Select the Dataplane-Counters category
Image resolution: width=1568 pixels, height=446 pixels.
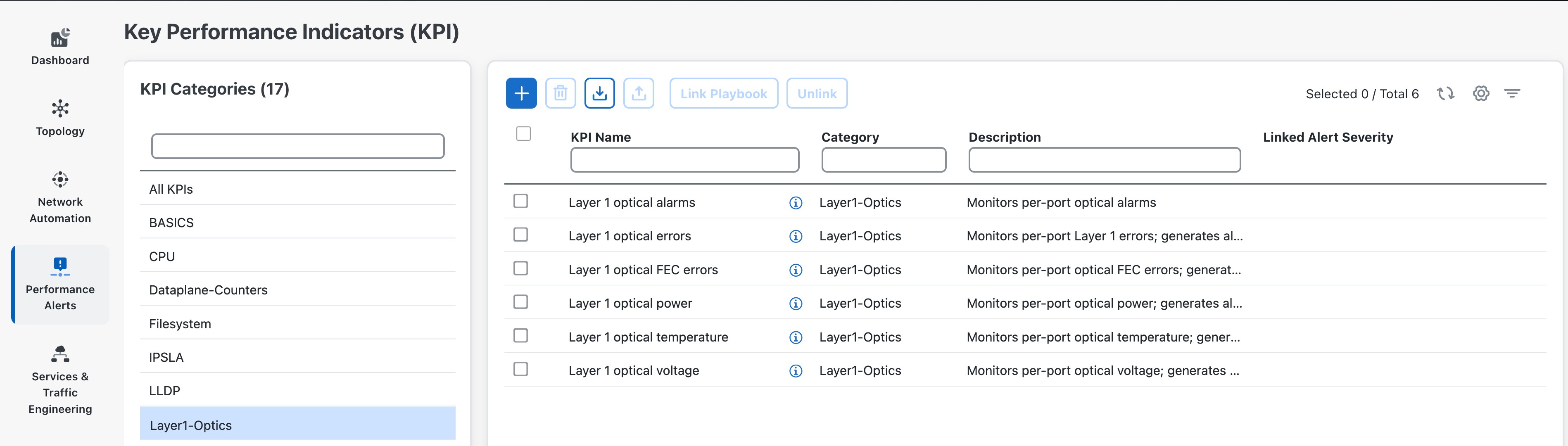[208, 290]
